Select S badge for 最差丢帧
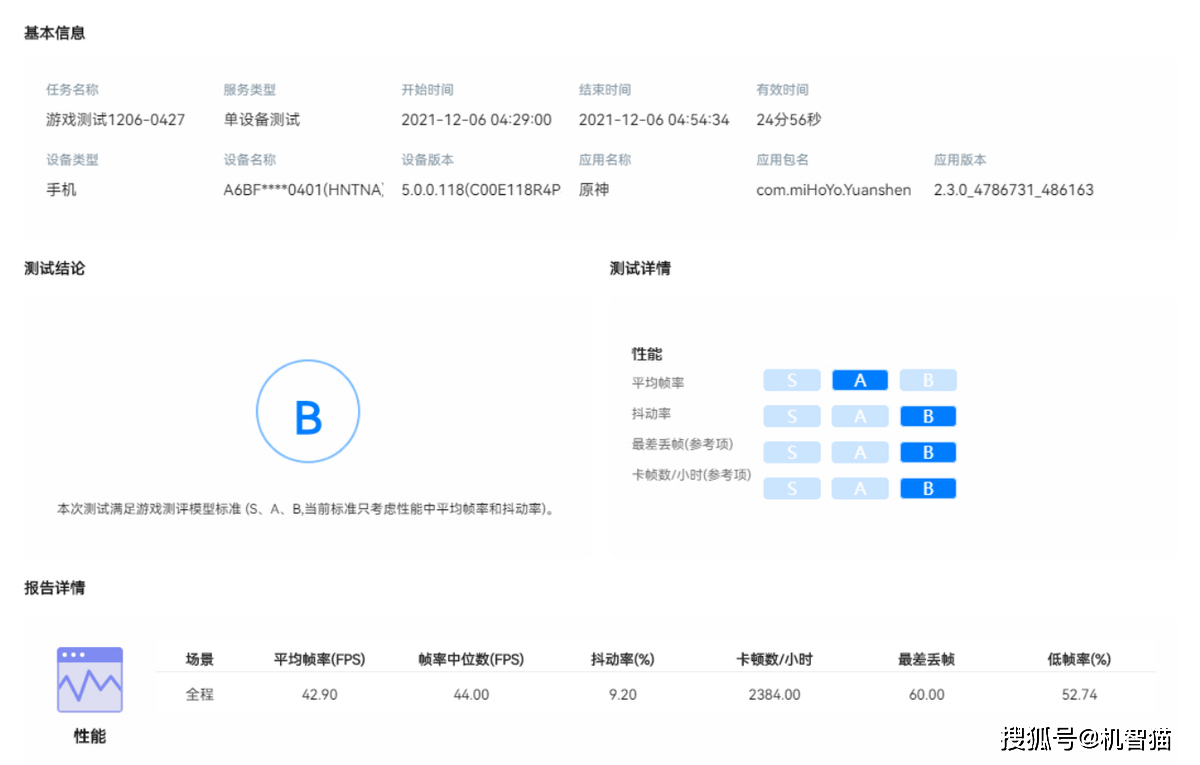Screen dimensions: 1200x765 tap(792, 452)
